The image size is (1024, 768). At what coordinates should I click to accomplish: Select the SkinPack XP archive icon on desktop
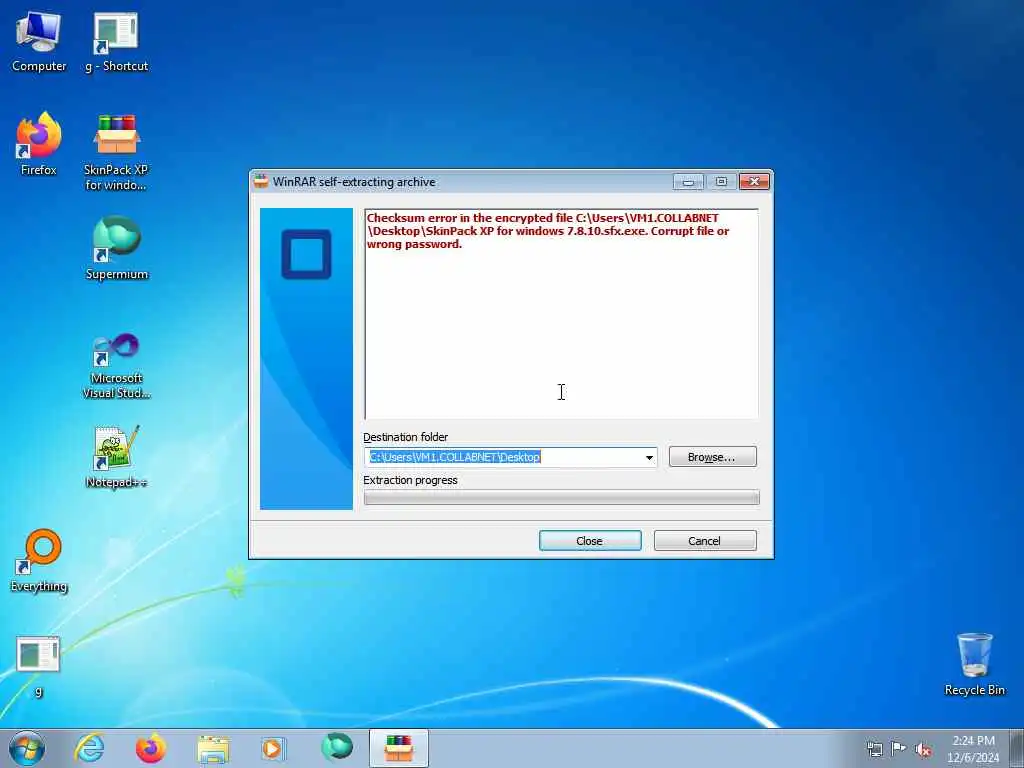(116, 152)
